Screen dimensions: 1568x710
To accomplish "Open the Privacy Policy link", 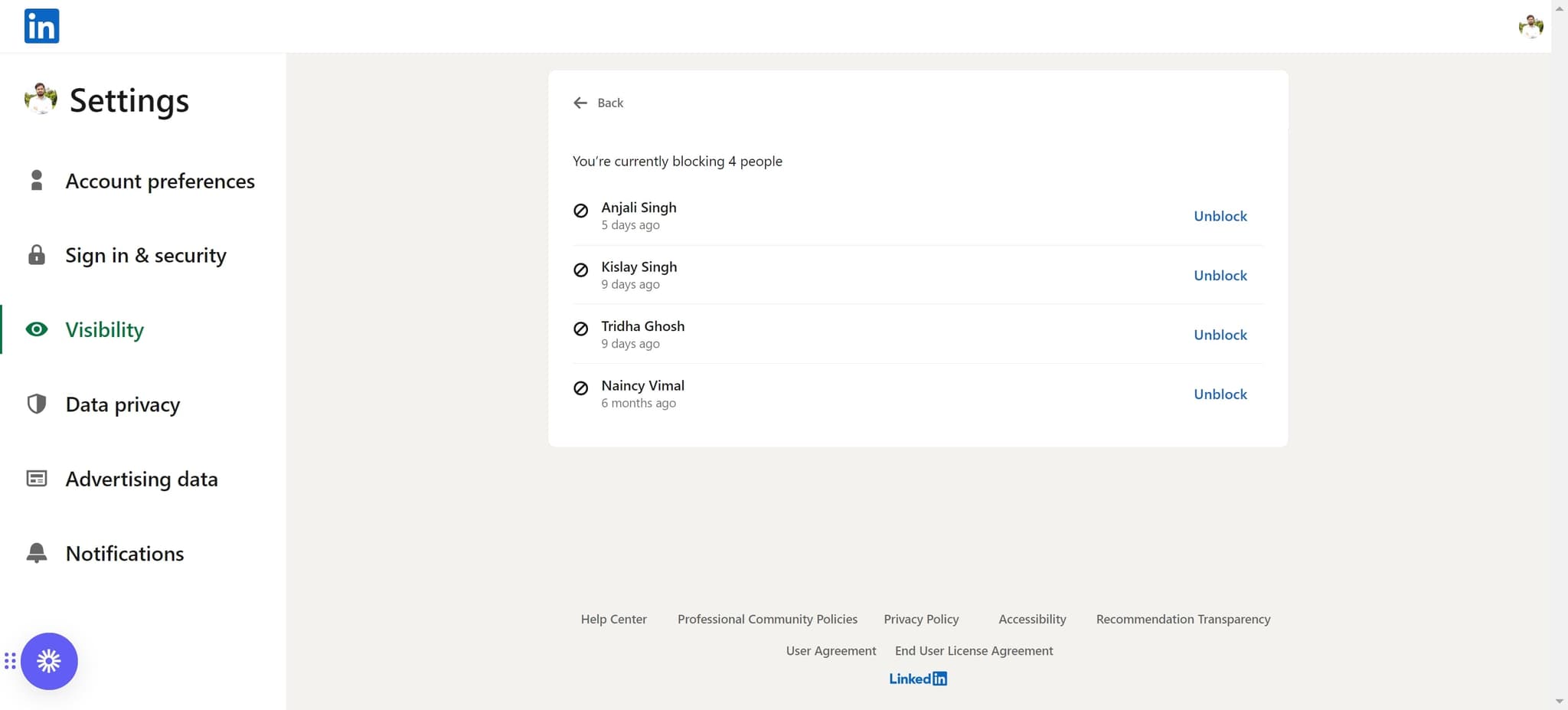I will pos(921,619).
